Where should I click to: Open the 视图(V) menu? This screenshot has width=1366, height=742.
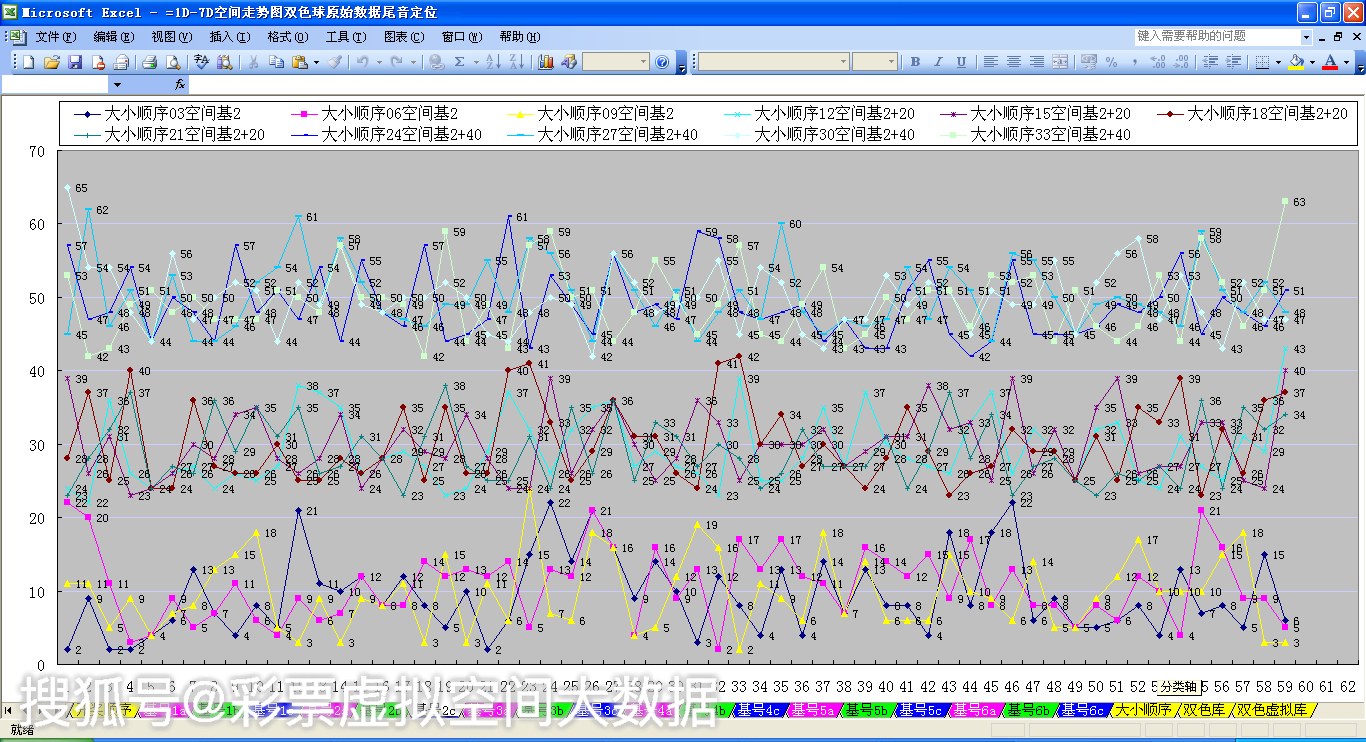tap(171, 37)
